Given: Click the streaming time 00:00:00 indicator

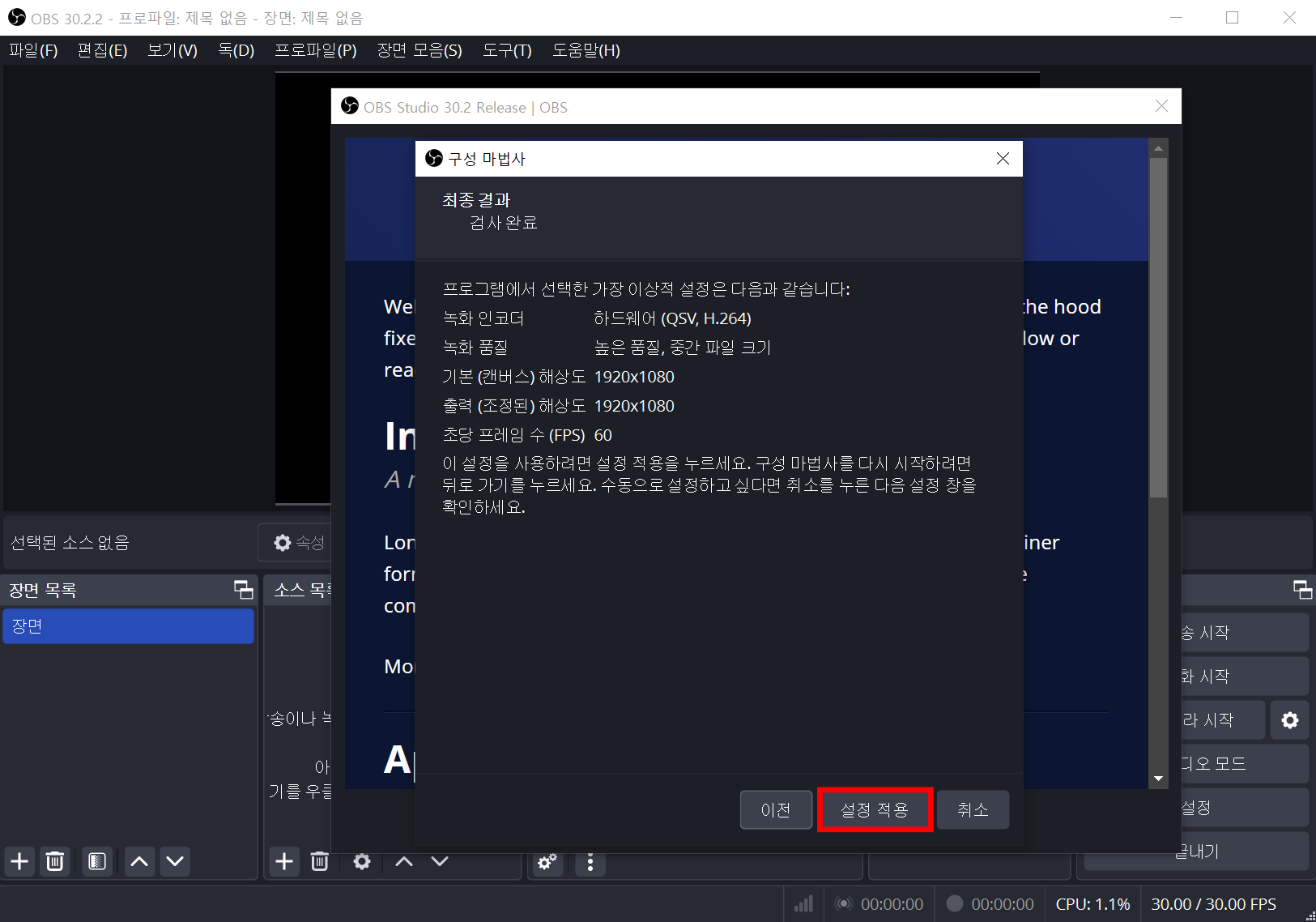Looking at the screenshot, I should [880, 904].
